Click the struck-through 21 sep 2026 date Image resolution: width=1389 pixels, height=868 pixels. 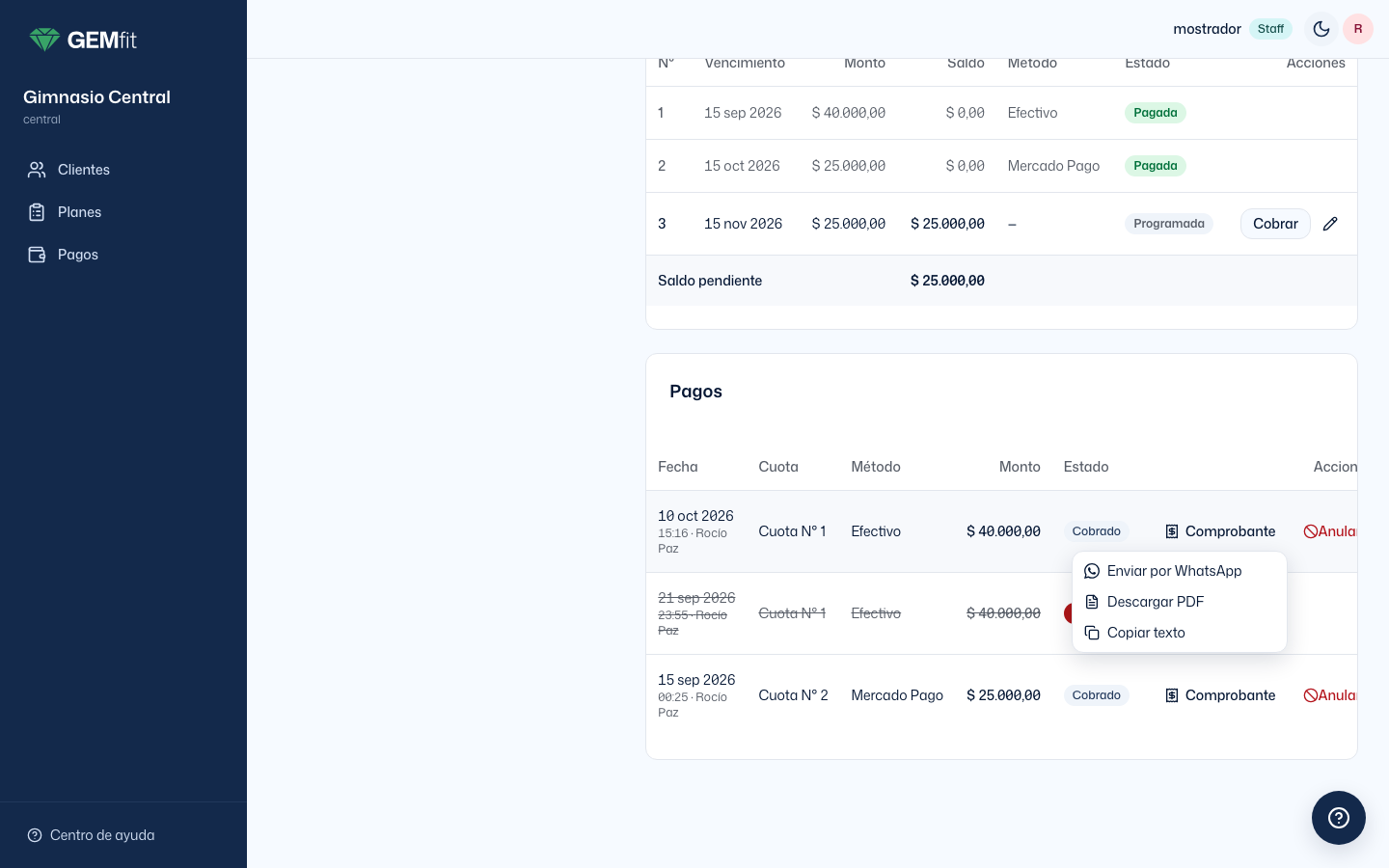[696, 598]
